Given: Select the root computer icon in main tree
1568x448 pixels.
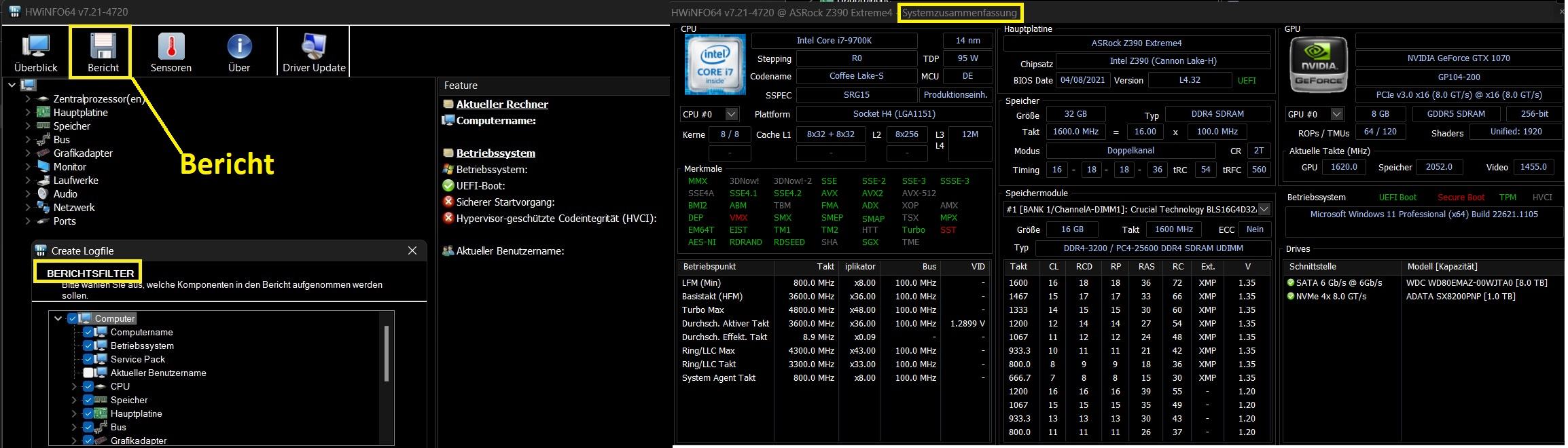Looking at the screenshot, I should click(x=28, y=85).
